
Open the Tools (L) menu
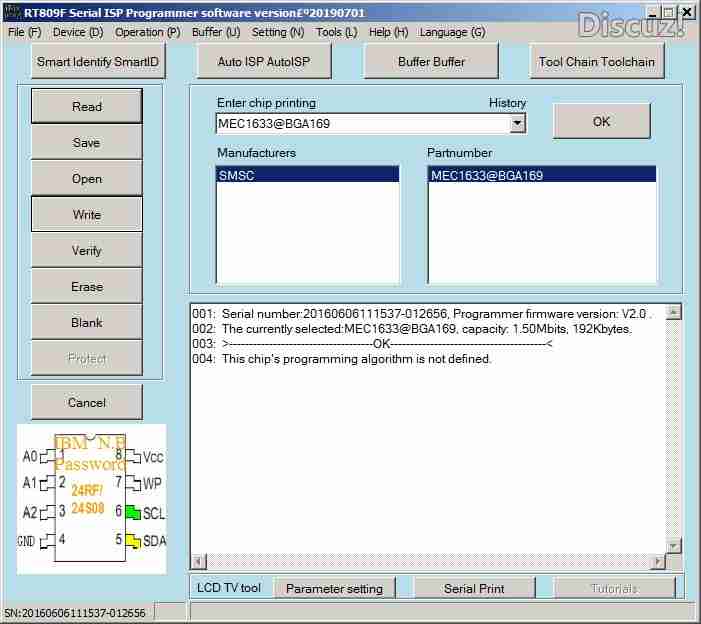tap(337, 32)
